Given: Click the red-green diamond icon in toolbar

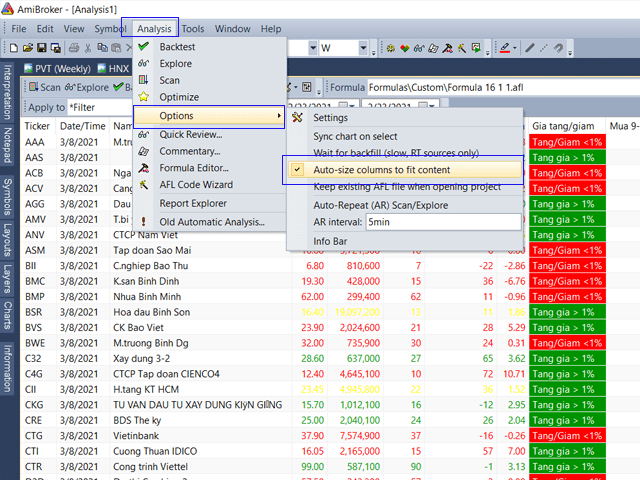Looking at the screenshot, I should pos(404,49).
